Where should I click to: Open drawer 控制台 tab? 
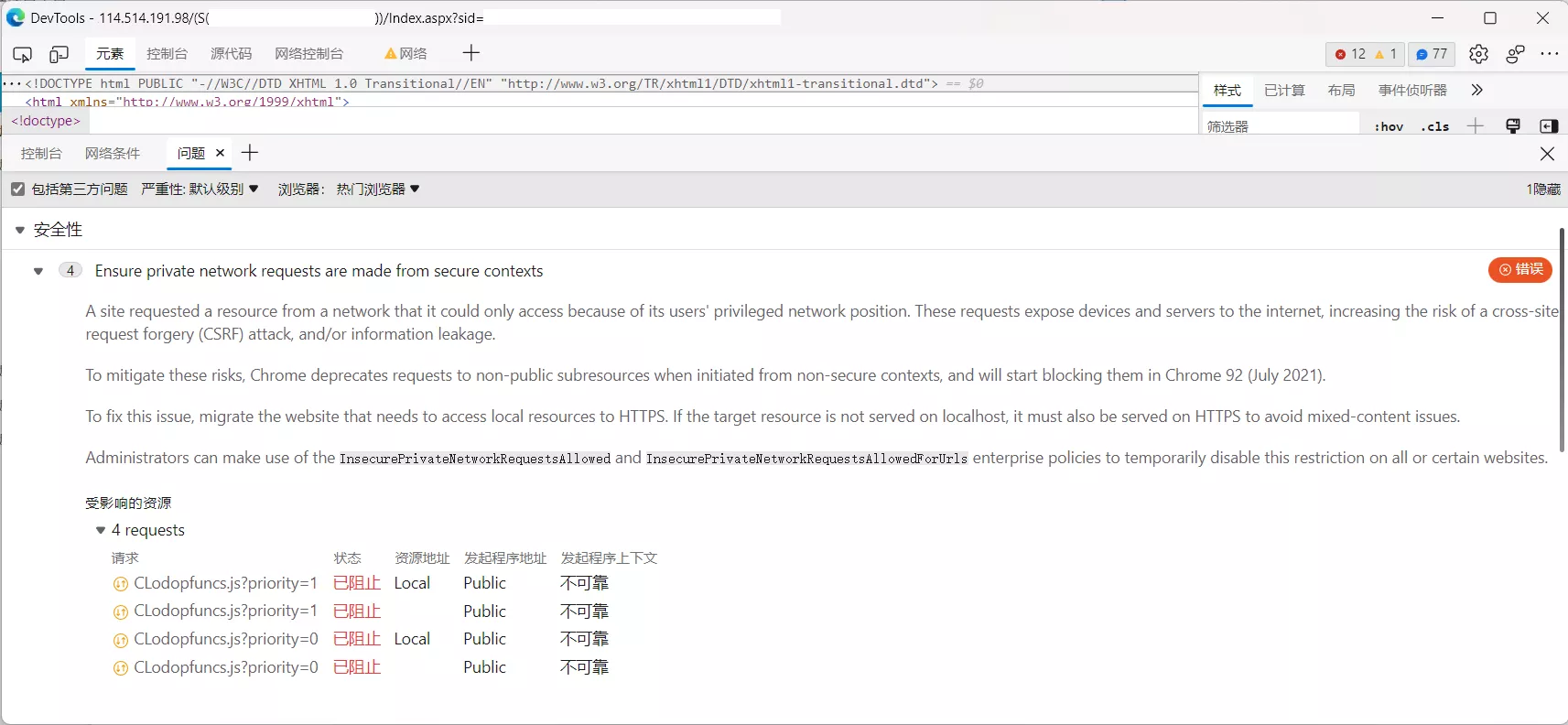click(x=41, y=153)
